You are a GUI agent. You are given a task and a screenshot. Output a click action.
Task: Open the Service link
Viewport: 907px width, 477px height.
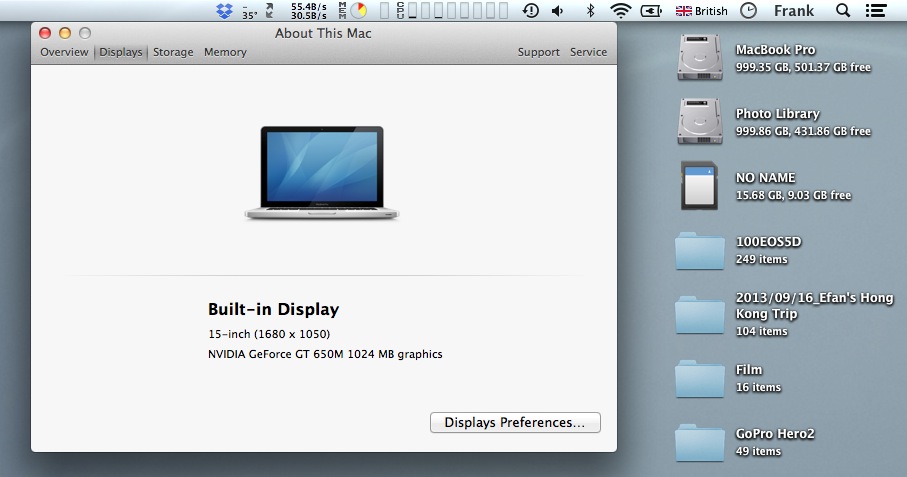tap(588, 52)
